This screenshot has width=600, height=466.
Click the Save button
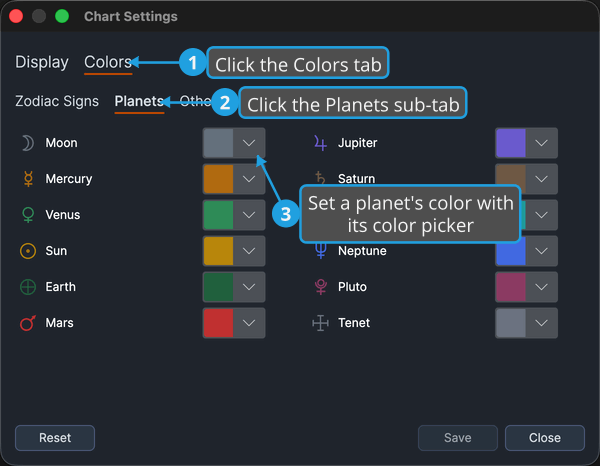(458, 438)
